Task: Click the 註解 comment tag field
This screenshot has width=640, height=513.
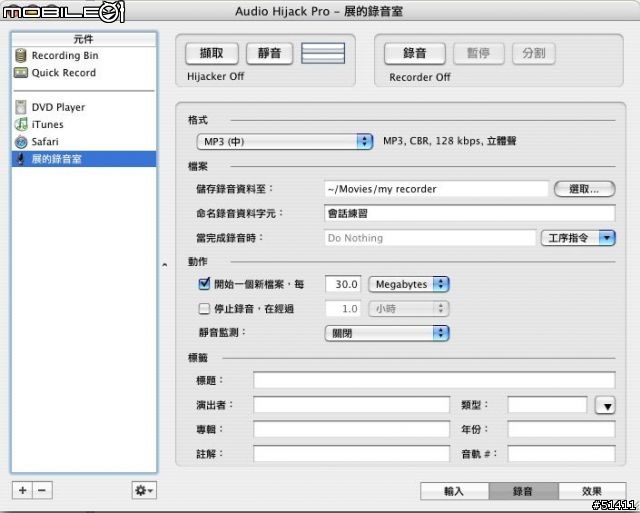Action: [351, 454]
